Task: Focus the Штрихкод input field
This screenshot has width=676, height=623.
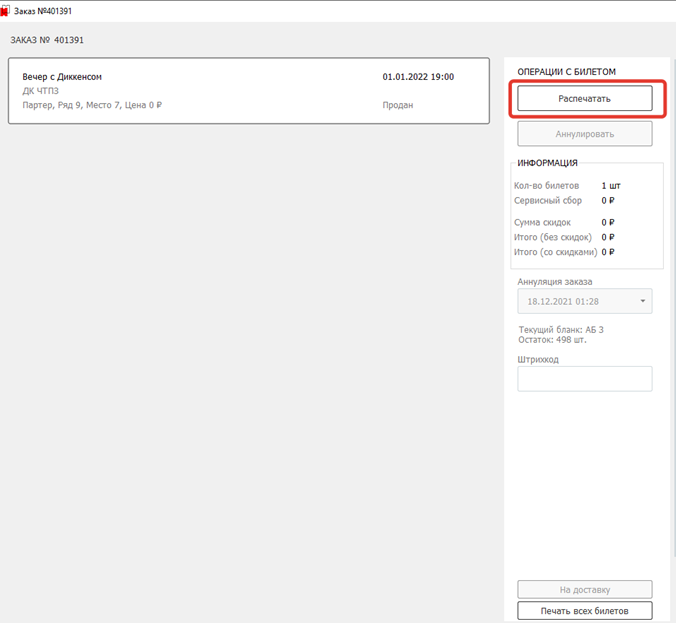Action: tap(584, 378)
